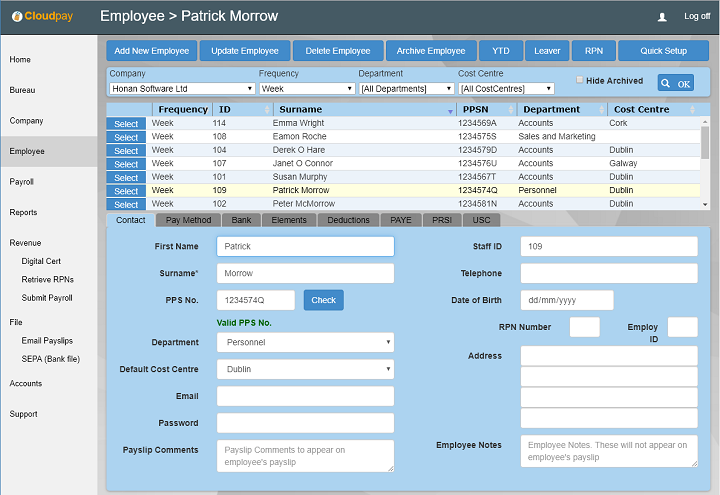Enable the Hide Archived checkbox

(580, 80)
